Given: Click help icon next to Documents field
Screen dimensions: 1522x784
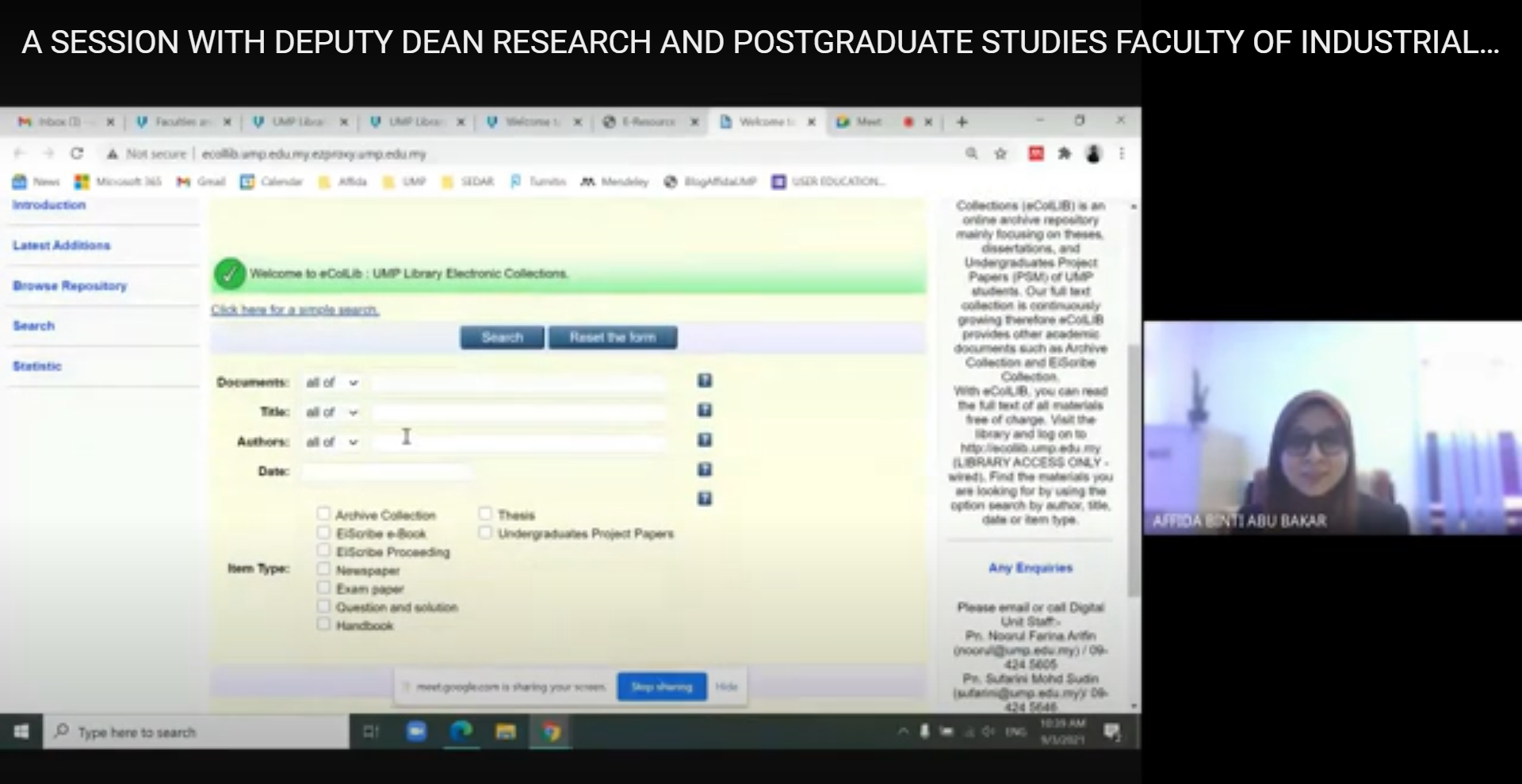Looking at the screenshot, I should 704,381.
